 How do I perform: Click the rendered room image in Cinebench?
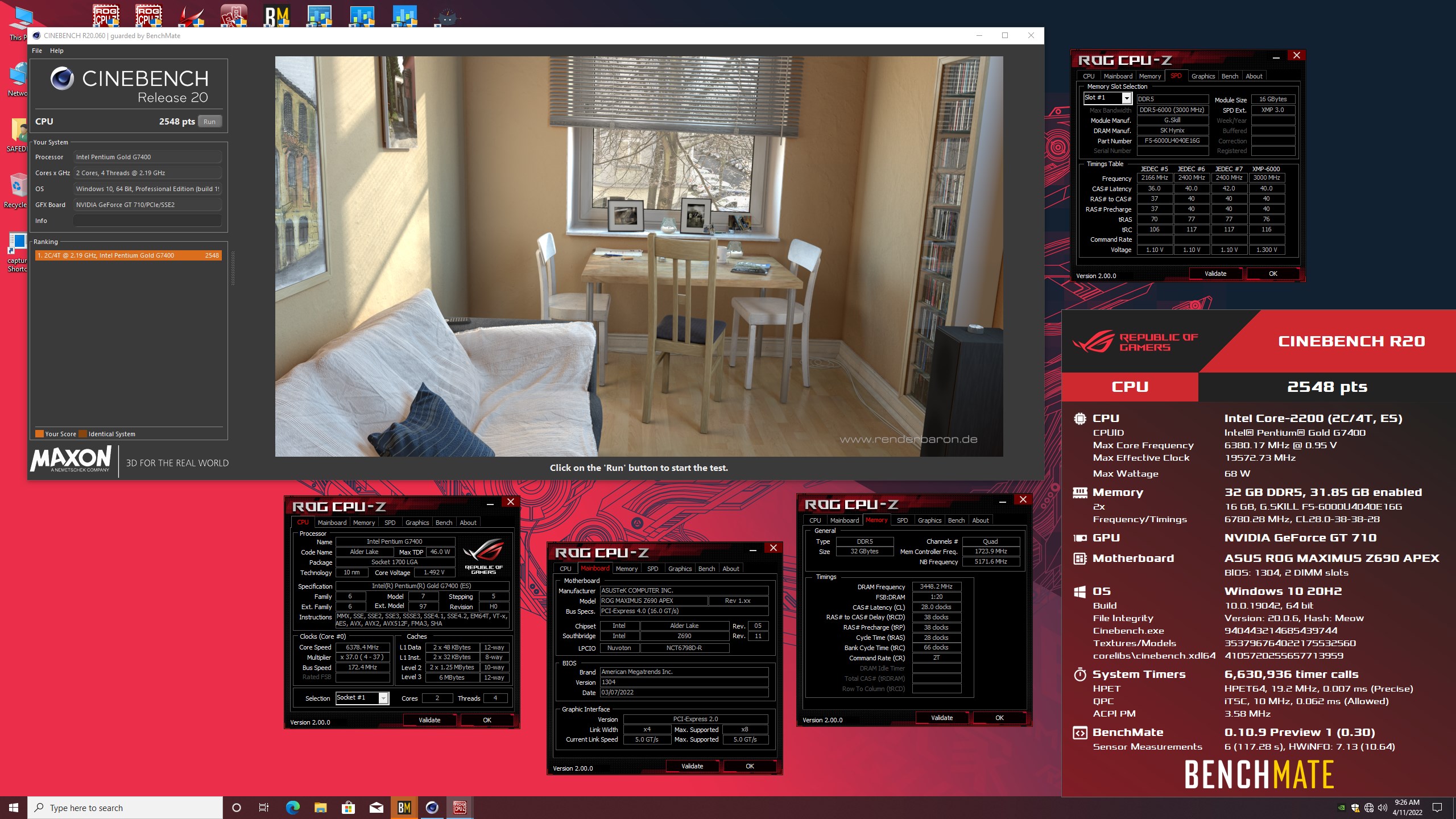[639, 256]
